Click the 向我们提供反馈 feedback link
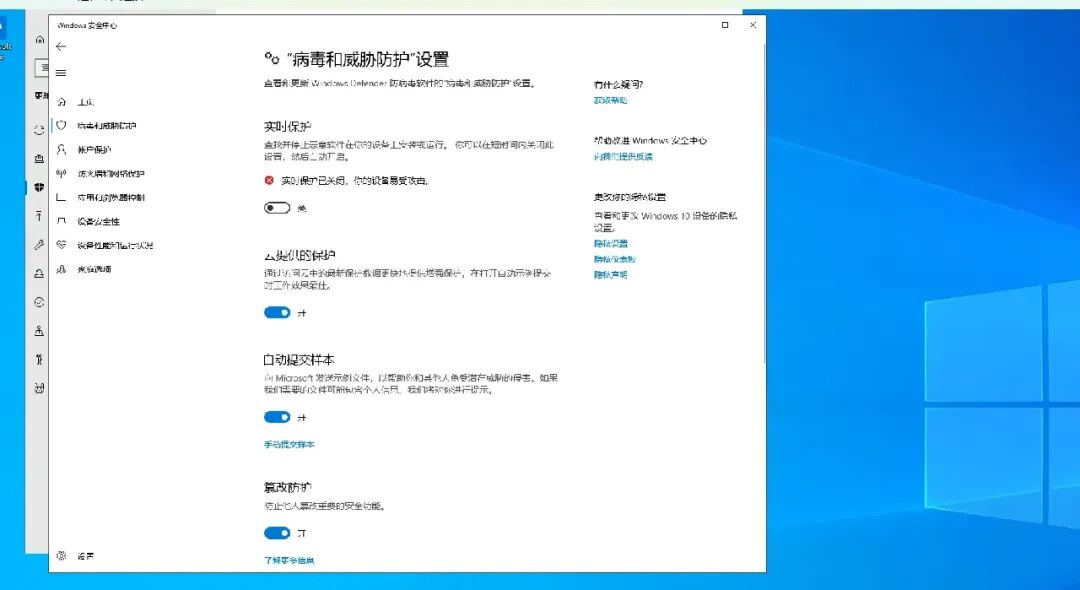 (x=623, y=157)
